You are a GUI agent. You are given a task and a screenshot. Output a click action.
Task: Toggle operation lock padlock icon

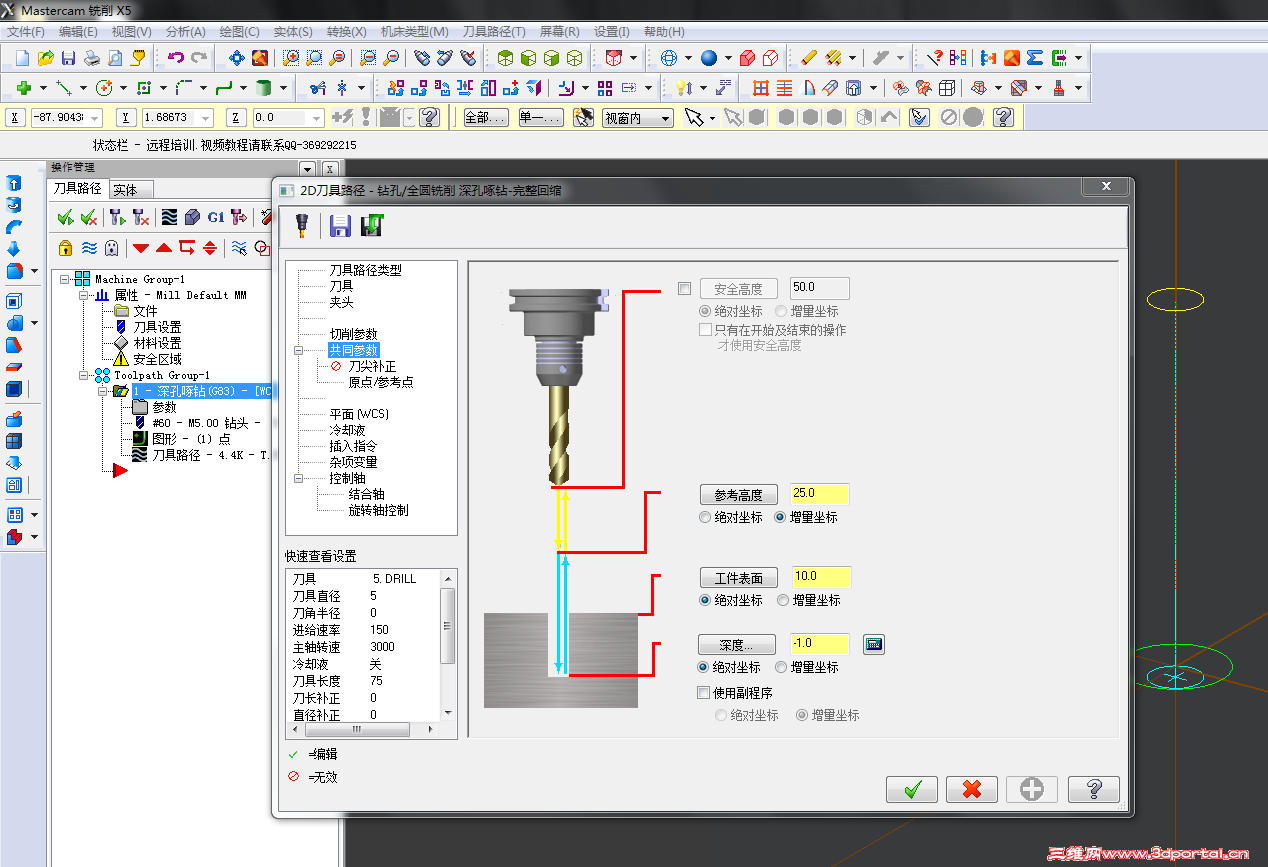pos(66,247)
